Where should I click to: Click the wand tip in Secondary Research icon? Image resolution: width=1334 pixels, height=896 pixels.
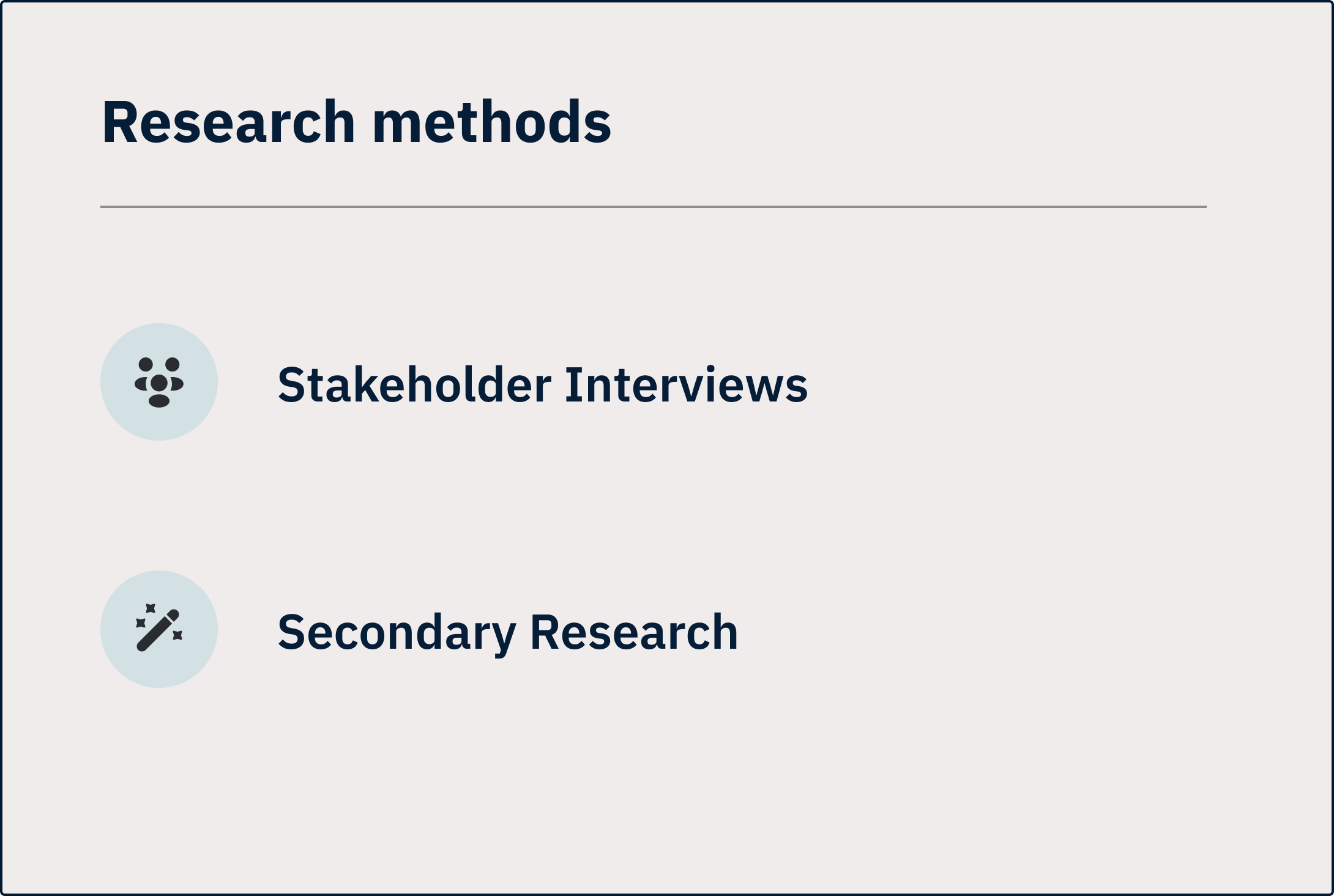point(173,614)
